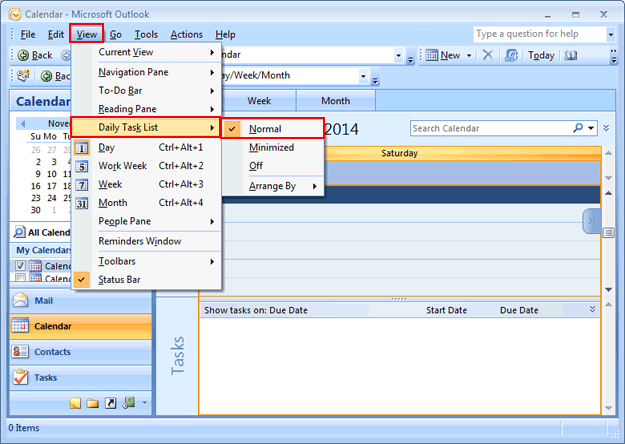This screenshot has height=444, width=625.
Task: Click the search magnifier icon
Action: (x=578, y=128)
